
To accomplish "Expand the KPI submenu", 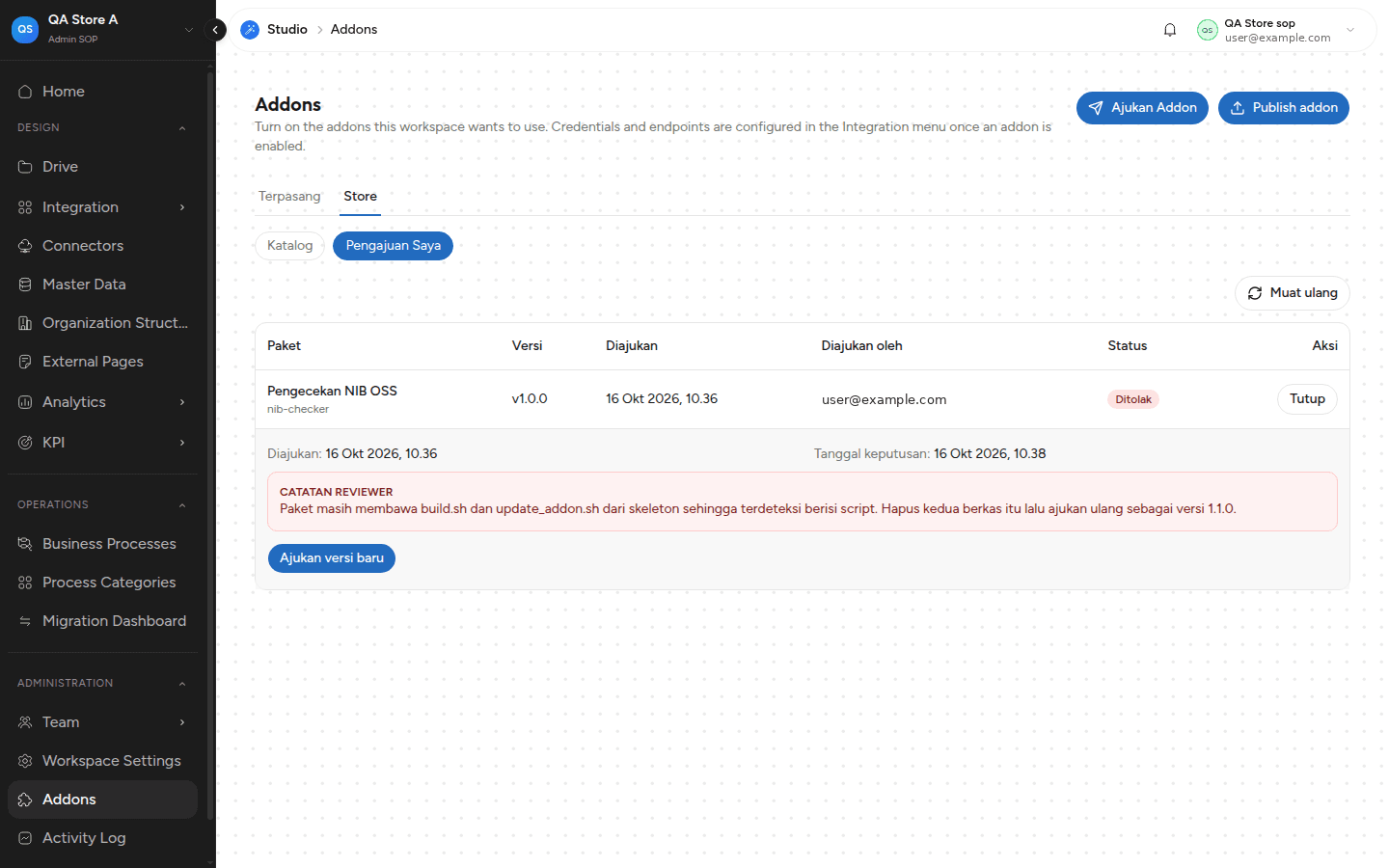I will [182, 443].
